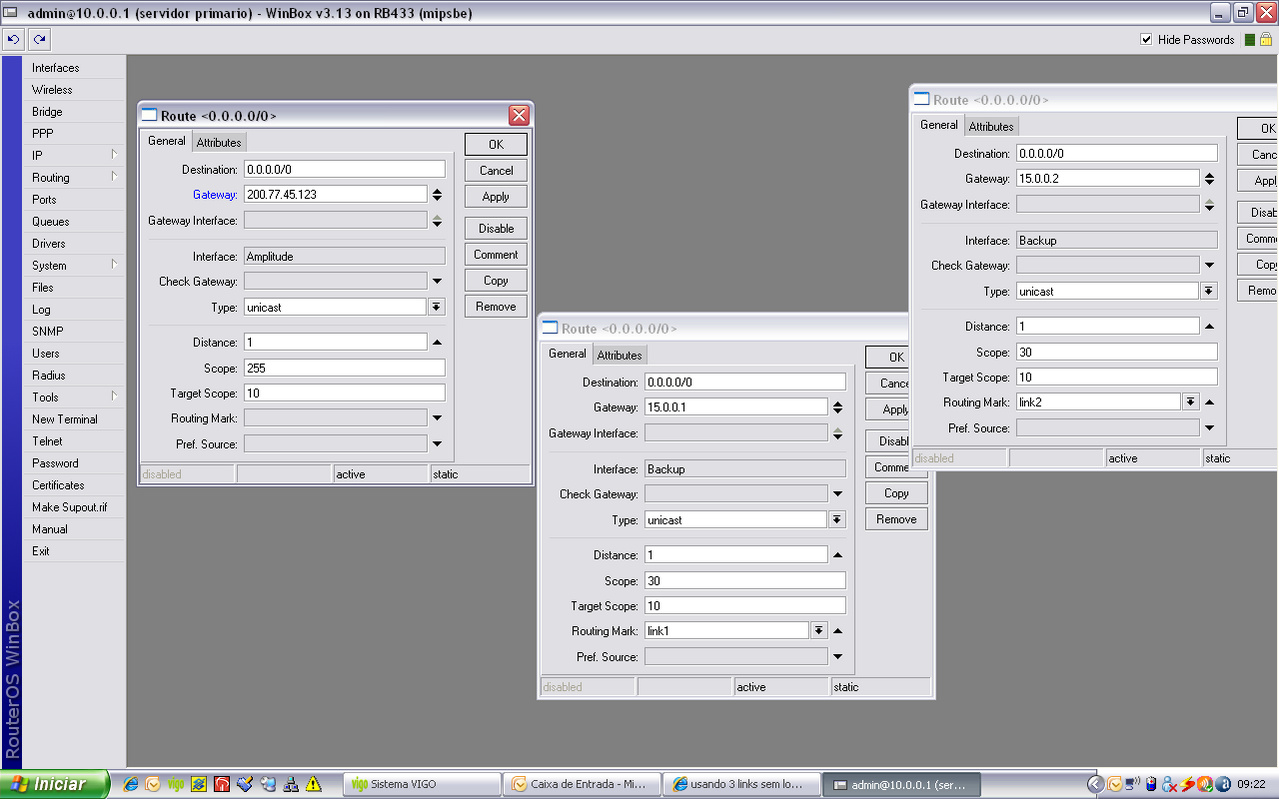Open the Wireless menu item in the sidebar
The width and height of the screenshot is (1279, 799).
click(x=52, y=90)
